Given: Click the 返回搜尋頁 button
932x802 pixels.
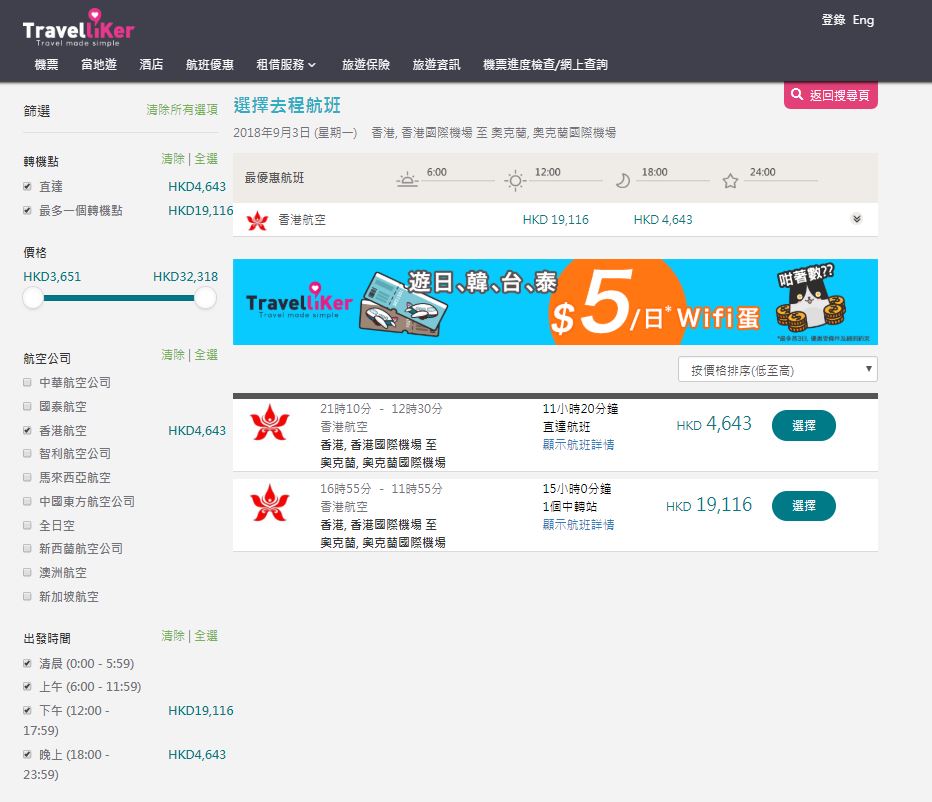Looking at the screenshot, I should pyautogui.click(x=831, y=95).
